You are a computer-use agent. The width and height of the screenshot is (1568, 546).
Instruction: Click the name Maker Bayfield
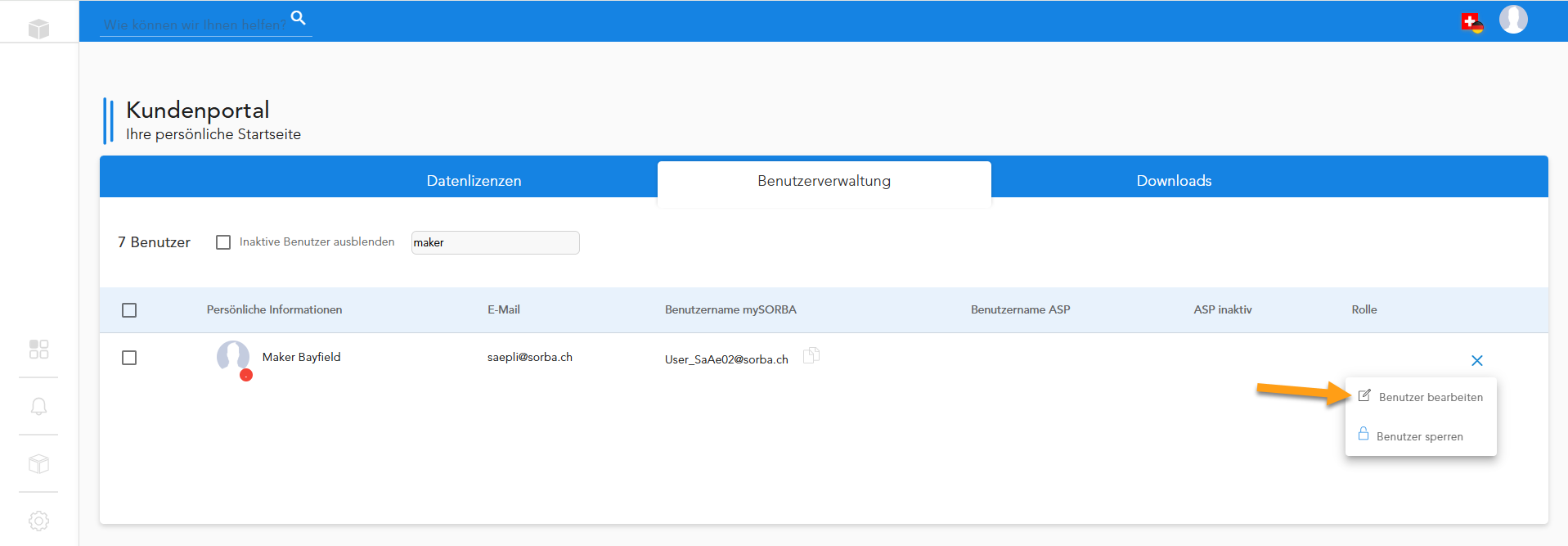[x=301, y=357]
